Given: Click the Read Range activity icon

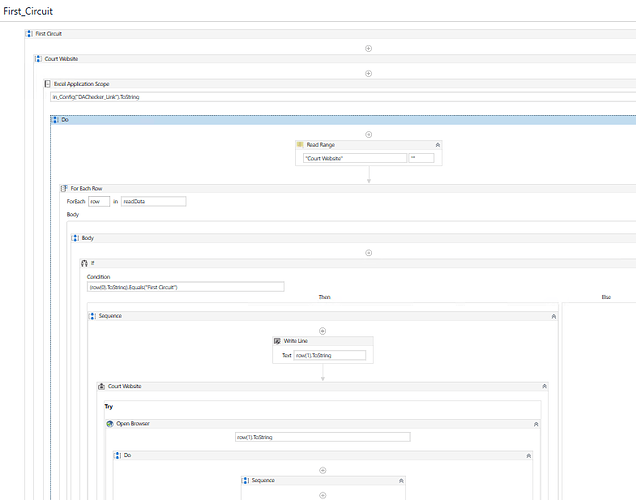Looking at the screenshot, I should click(x=300, y=145).
